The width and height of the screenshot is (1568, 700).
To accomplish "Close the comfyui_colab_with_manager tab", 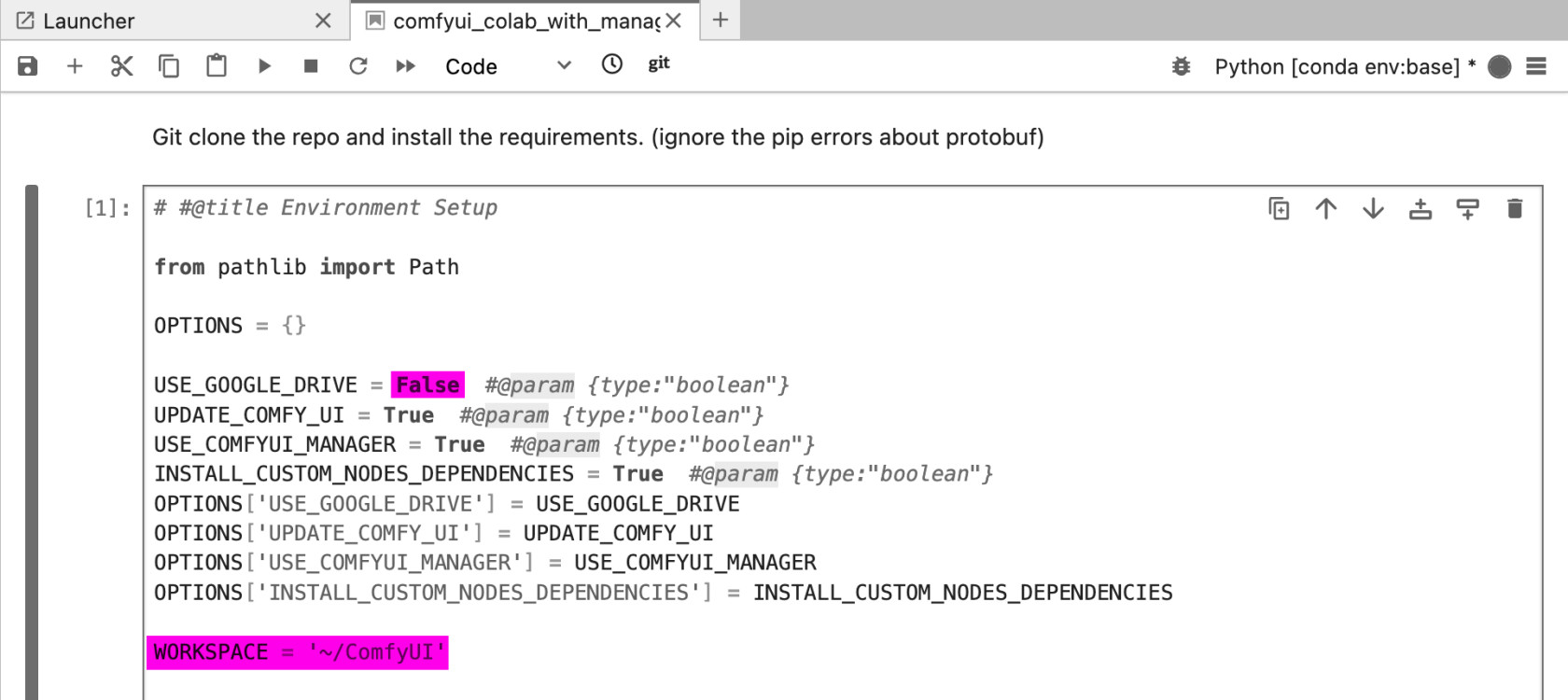I will click(x=674, y=21).
